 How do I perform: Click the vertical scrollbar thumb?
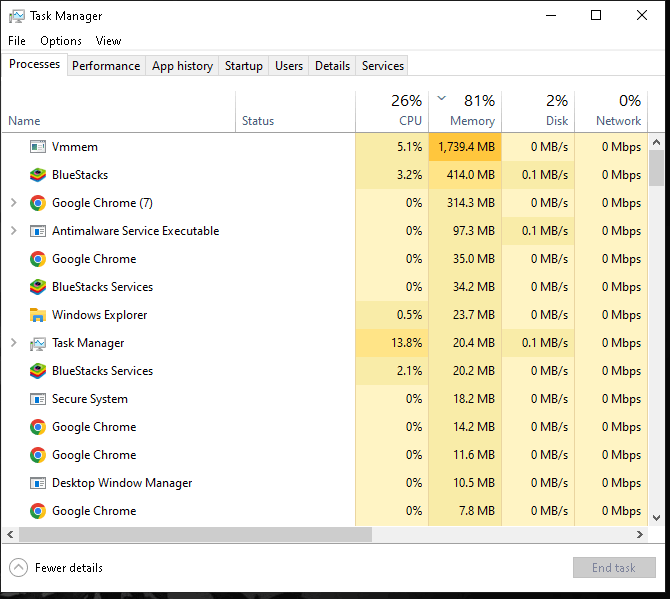click(656, 168)
